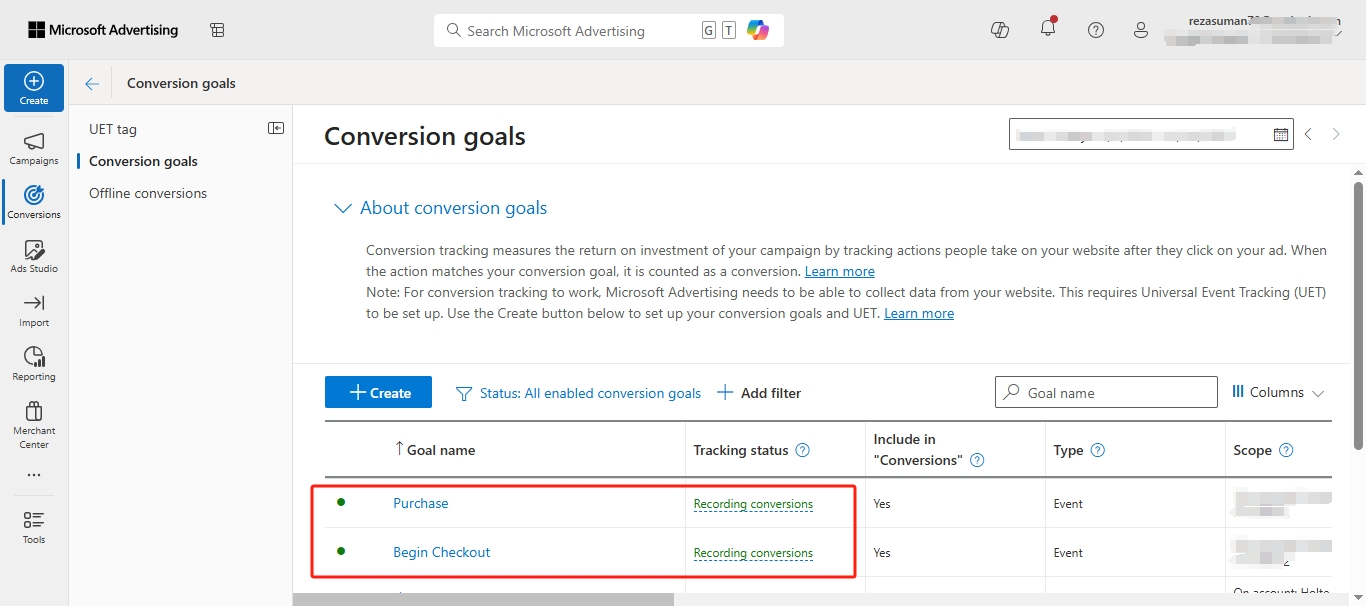Click the Event type in the Purchase row

coord(1068,503)
